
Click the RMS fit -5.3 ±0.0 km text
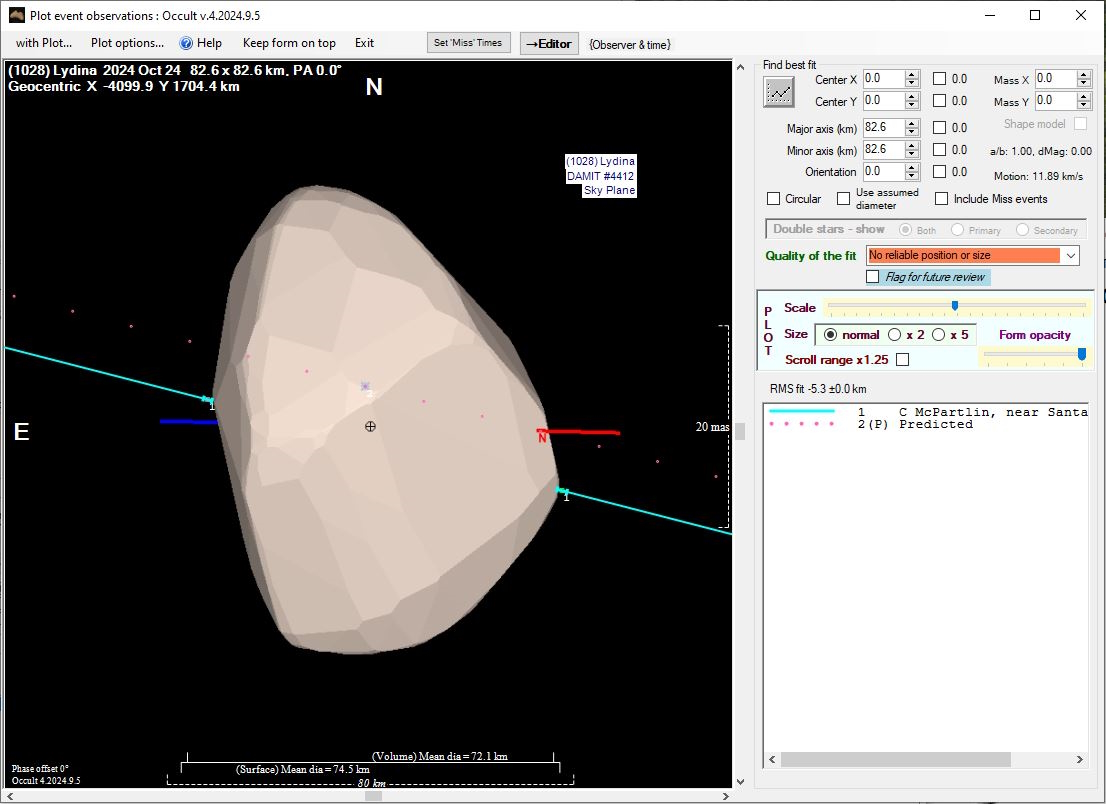pyautogui.click(x=818, y=389)
